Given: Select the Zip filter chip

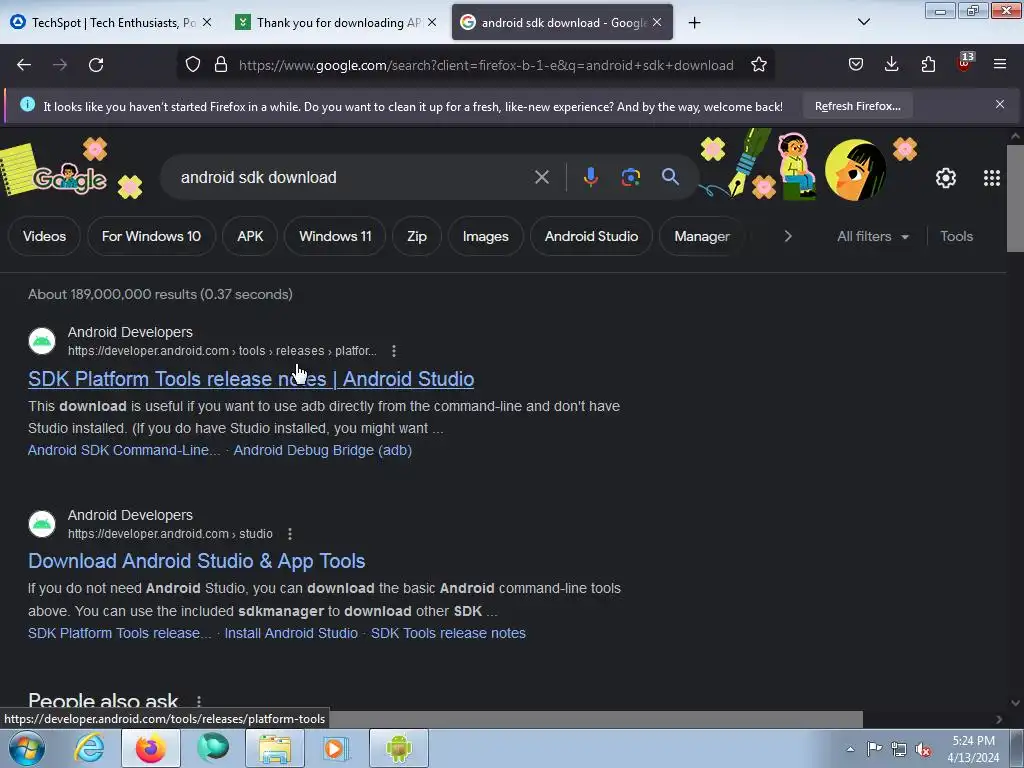Looking at the screenshot, I should click(x=417, y=236).
